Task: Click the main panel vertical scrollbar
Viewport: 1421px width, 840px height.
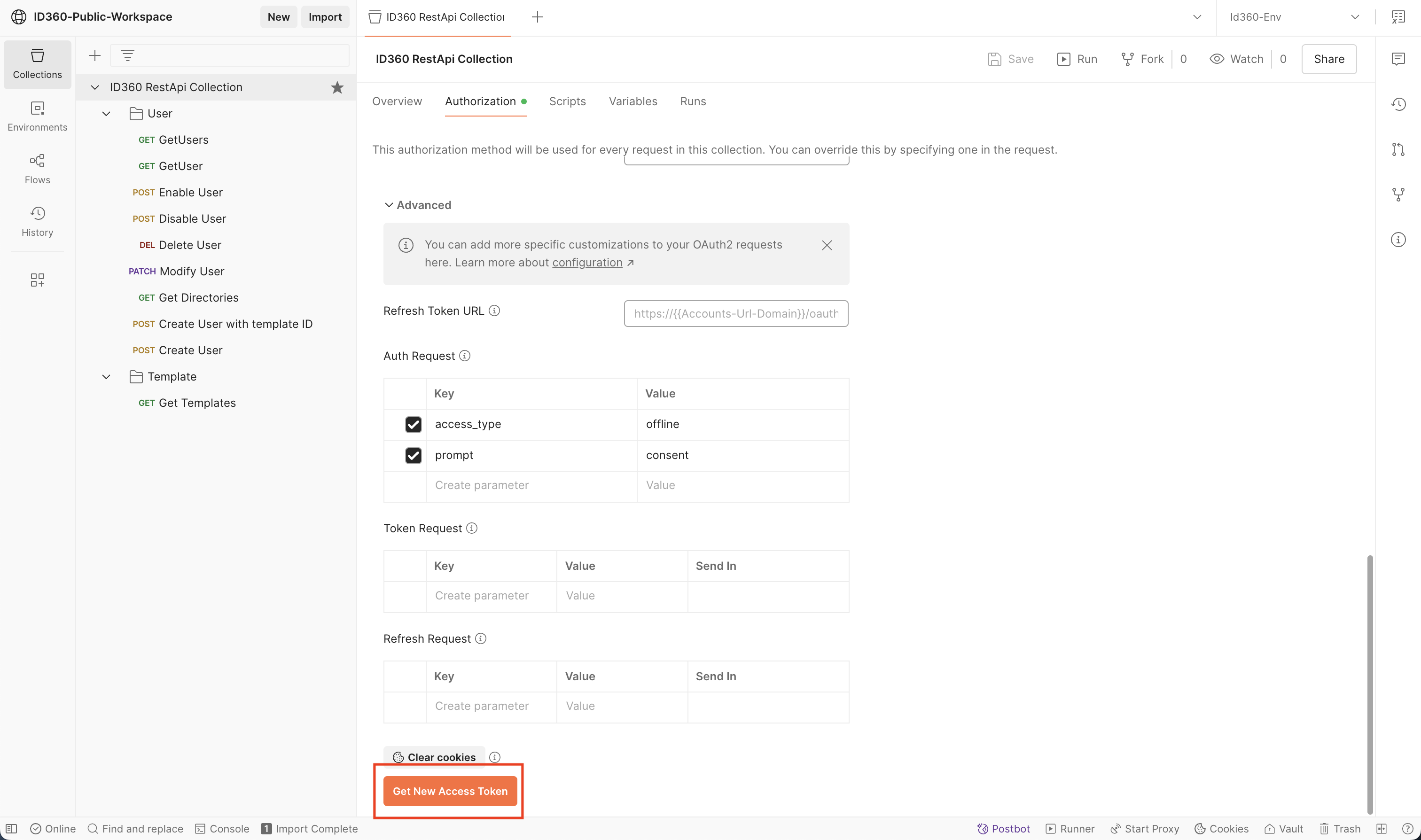Action: [1369, 685]
